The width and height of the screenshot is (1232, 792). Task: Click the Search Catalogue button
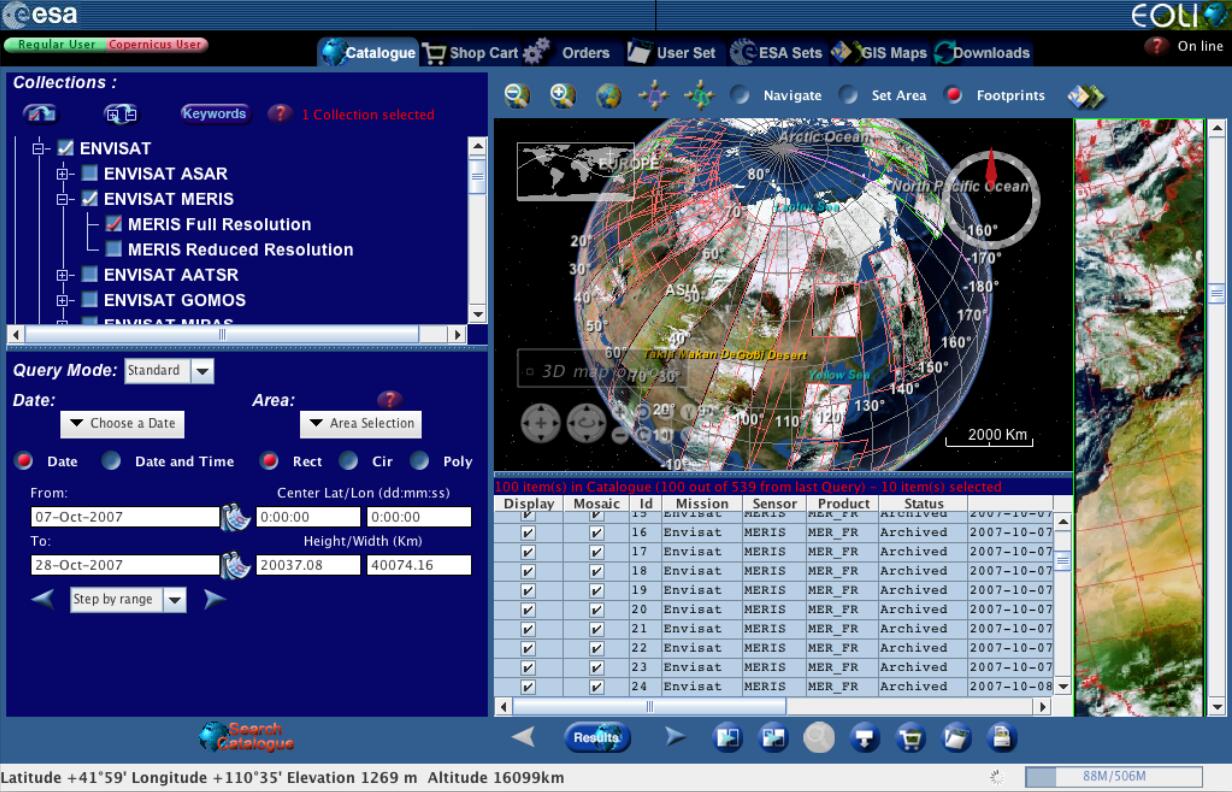pyautogui.click(x=246, y=737)
